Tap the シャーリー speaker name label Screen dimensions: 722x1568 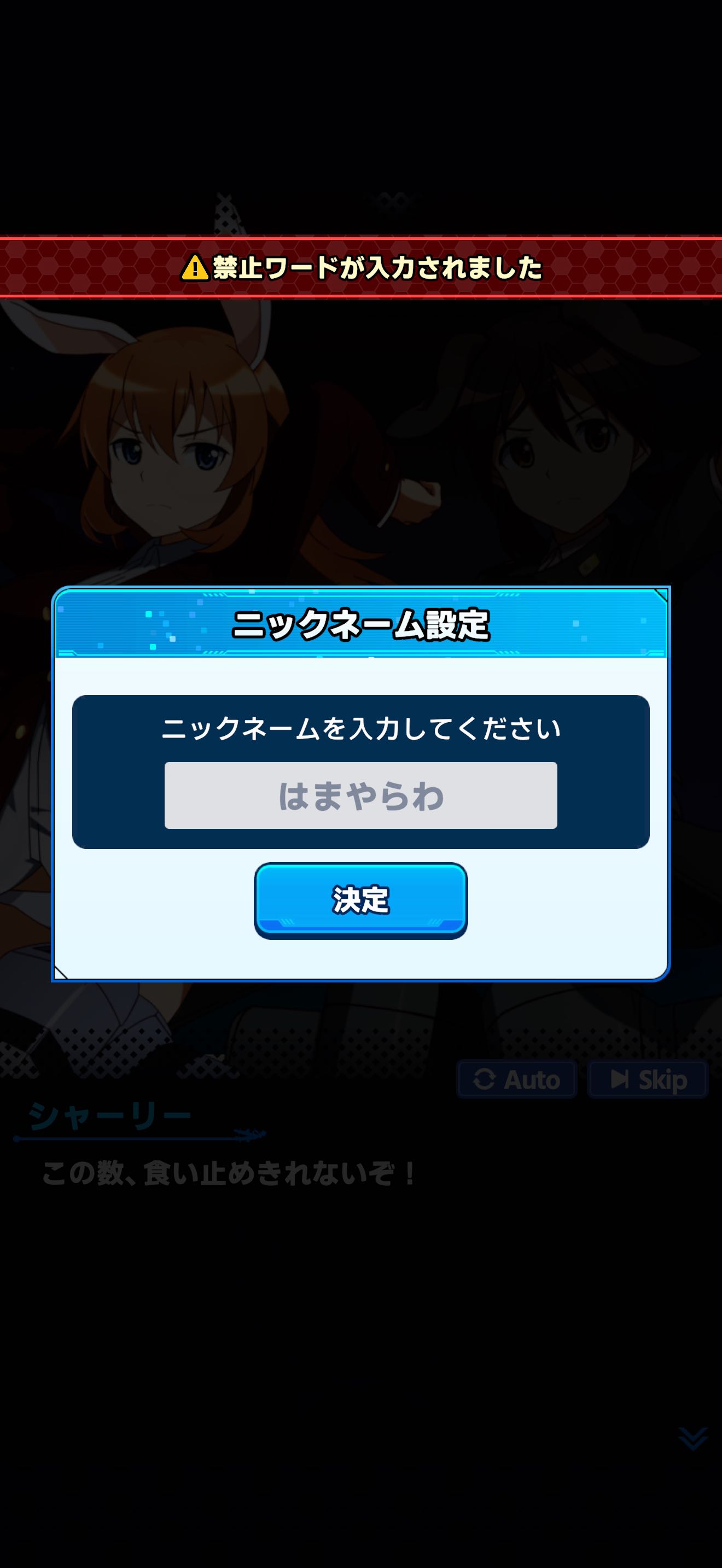(109, 1116)
